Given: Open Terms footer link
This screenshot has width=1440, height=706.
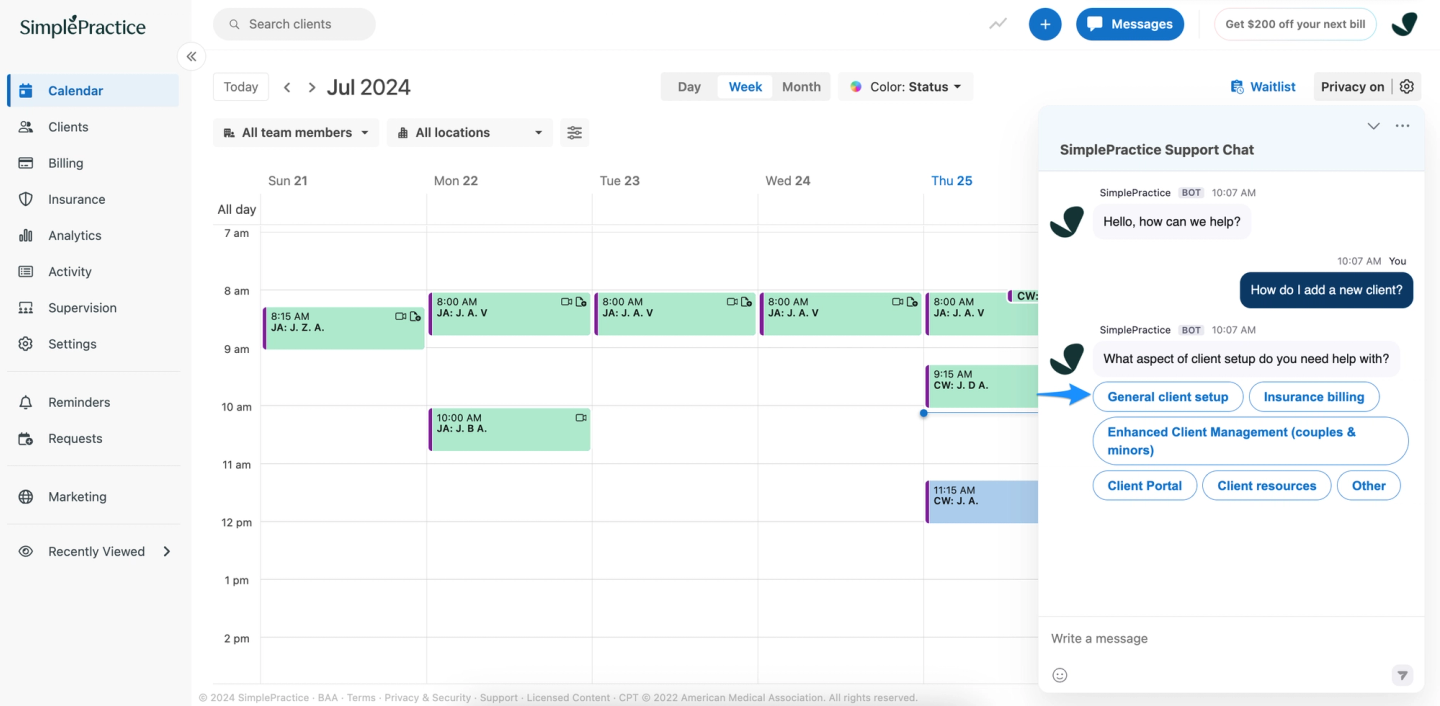Looking at the screenshot, I should (x=361, y=698).
